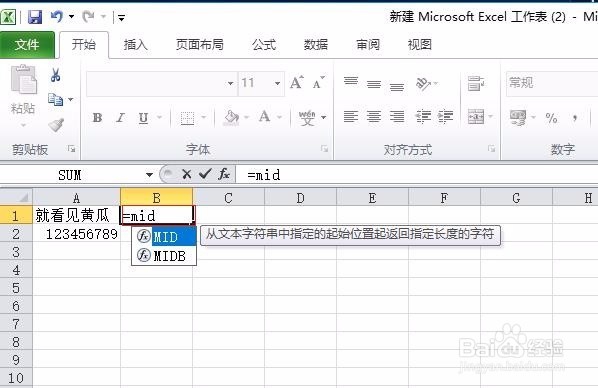This screenshot has height=388, width=598.
Task: Expand the 粘贴 paste options arrow
Action: pyautogui.click(x=23, y=125)
